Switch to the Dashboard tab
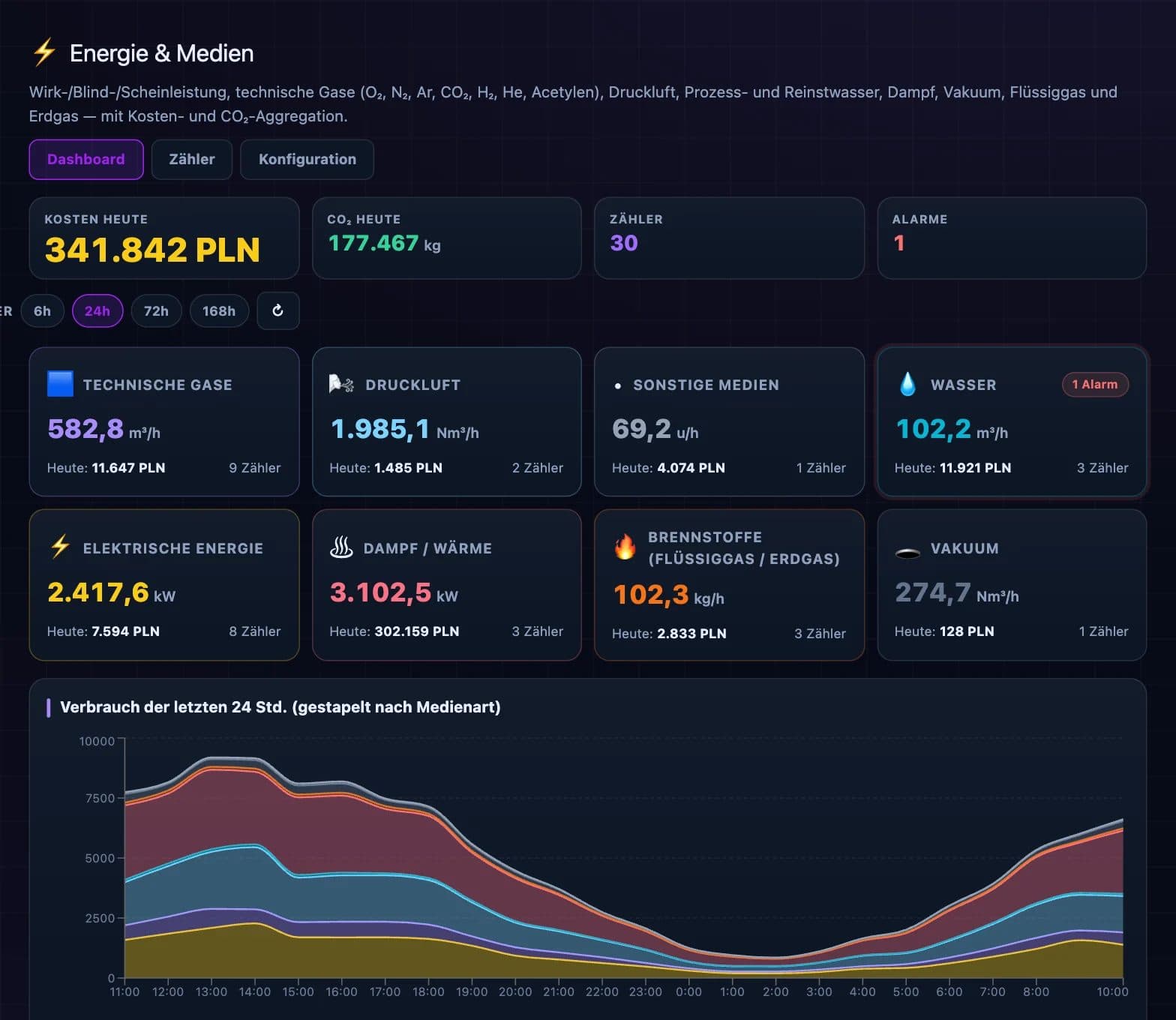Screen dimensions: 1176x1020 [x=86, y=159]
